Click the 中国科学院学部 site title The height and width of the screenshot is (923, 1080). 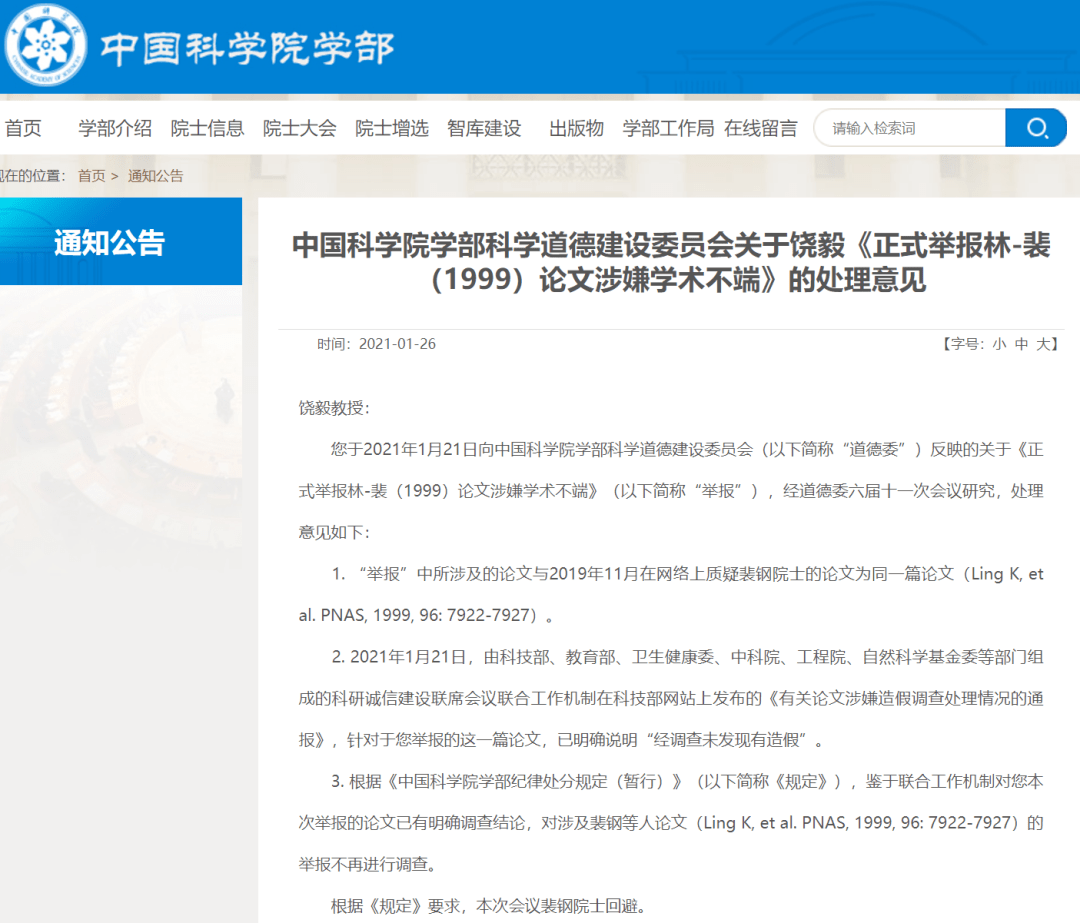click(248, 48)
